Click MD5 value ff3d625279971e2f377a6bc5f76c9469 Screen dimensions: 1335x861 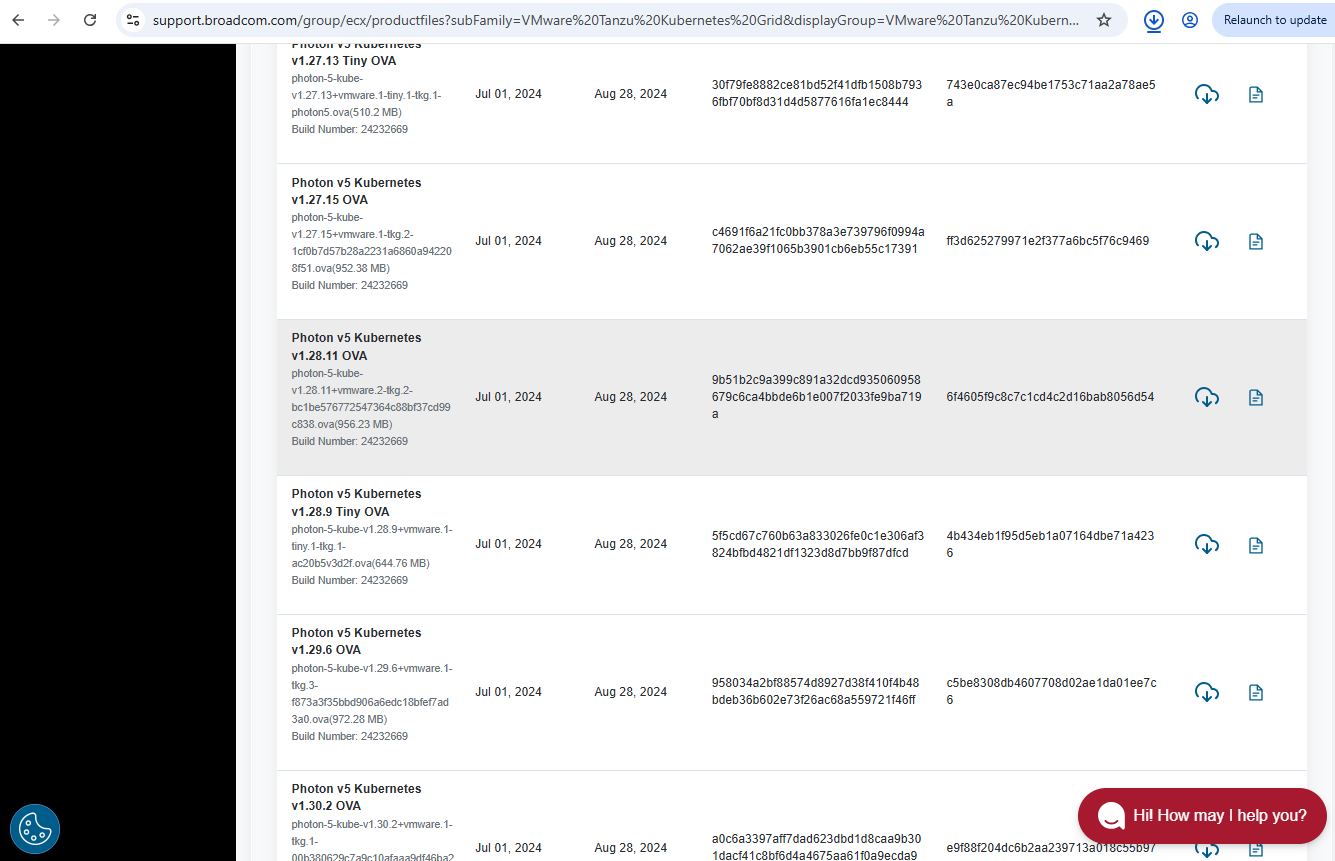point(1047,241)
